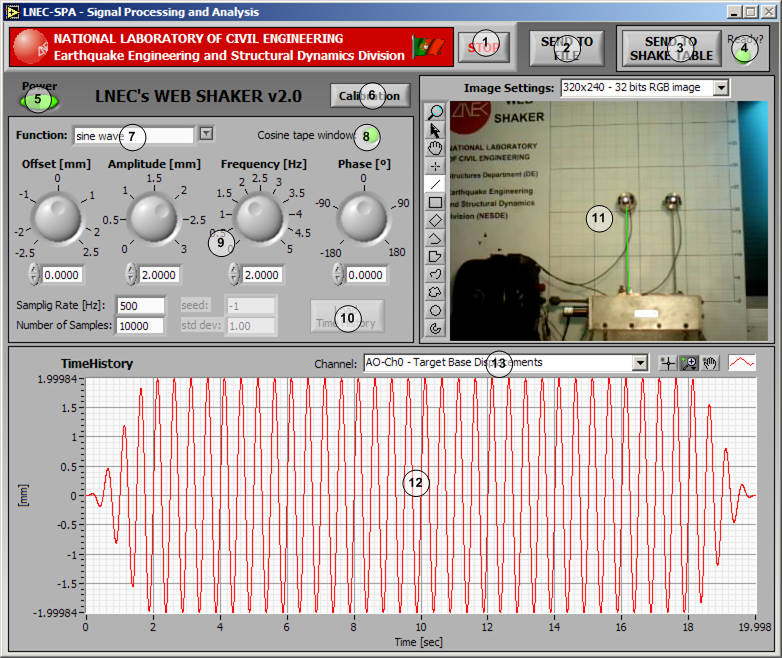Select the Broken Line polyline tool
This screenshot has width=782, height=658.
click(435, 238)
